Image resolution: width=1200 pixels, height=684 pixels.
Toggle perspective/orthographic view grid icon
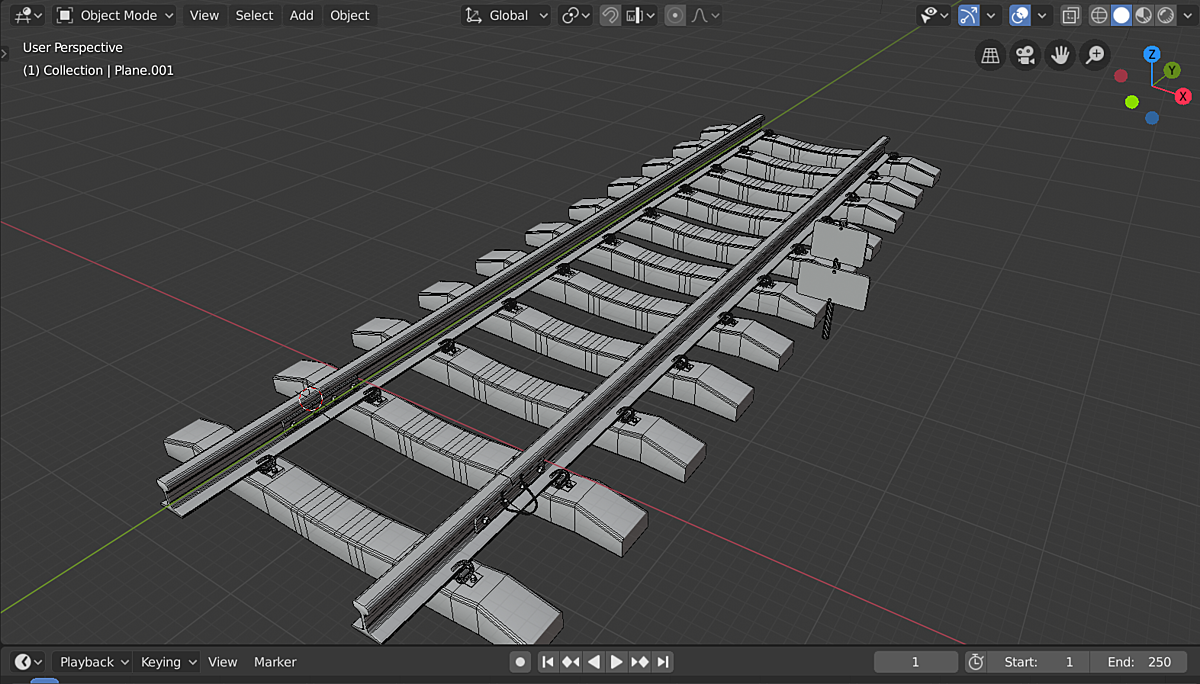pos(990,55)
